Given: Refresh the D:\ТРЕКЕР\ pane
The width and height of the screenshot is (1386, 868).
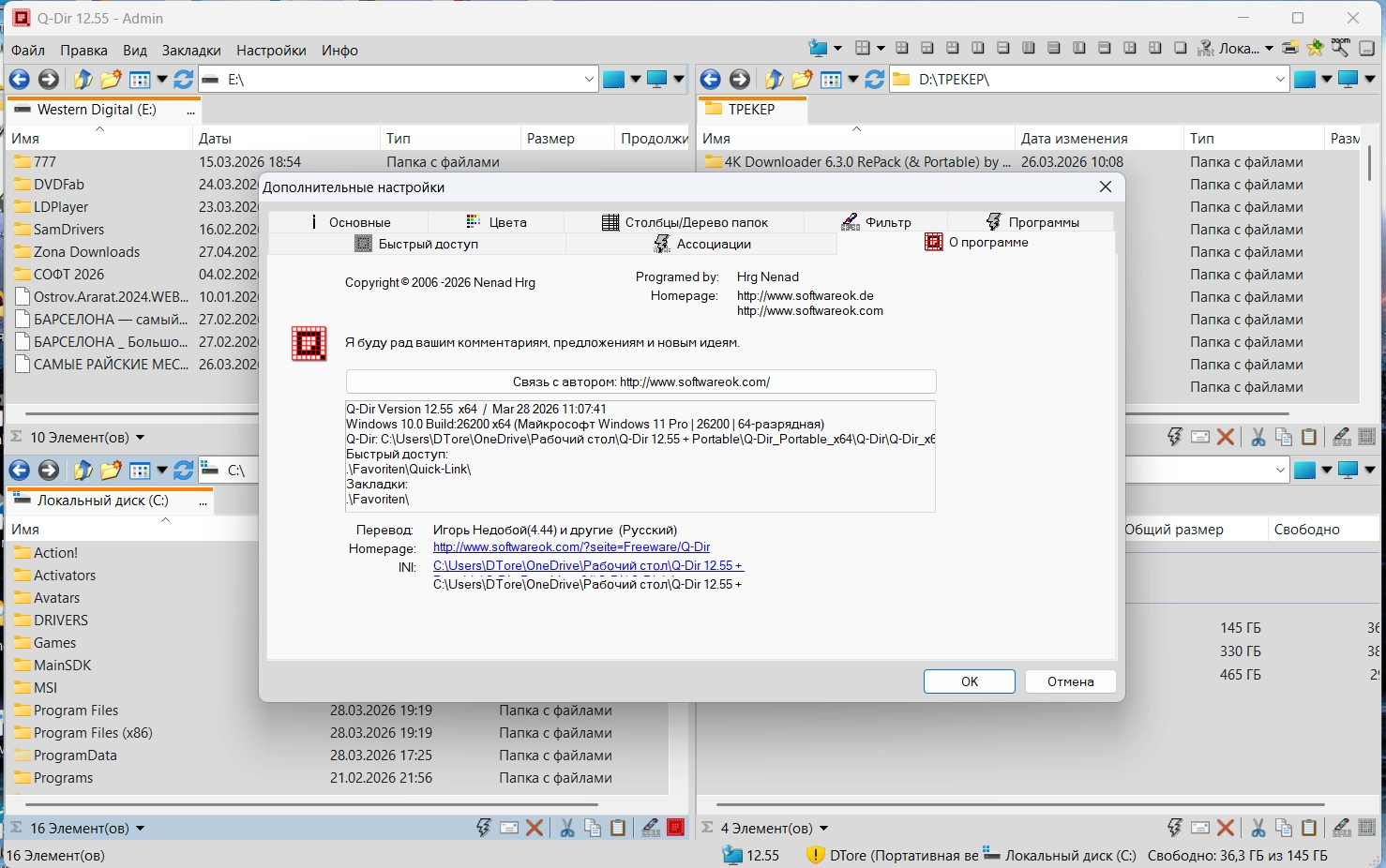Looking at the screenshot, I should [875, 80].
